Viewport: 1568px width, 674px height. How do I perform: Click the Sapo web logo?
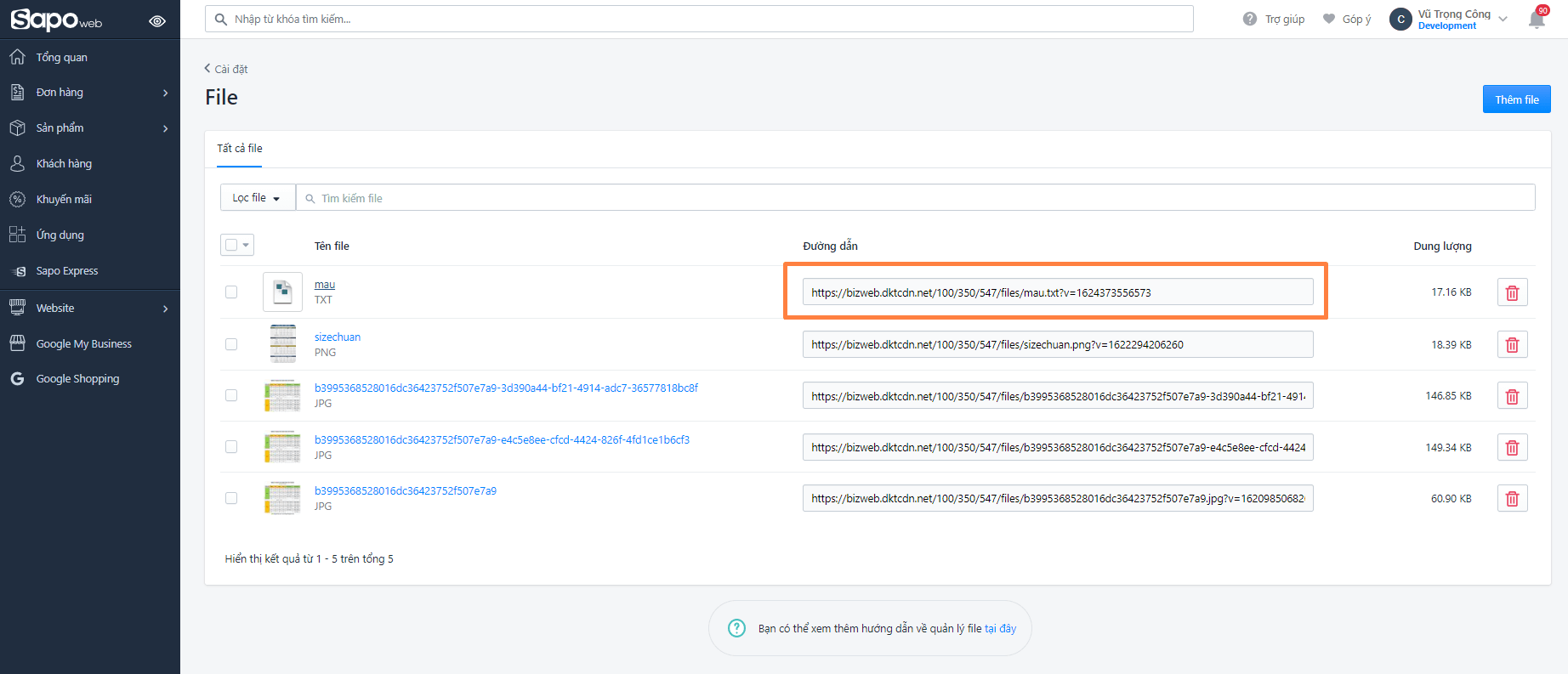coord(56,20)
